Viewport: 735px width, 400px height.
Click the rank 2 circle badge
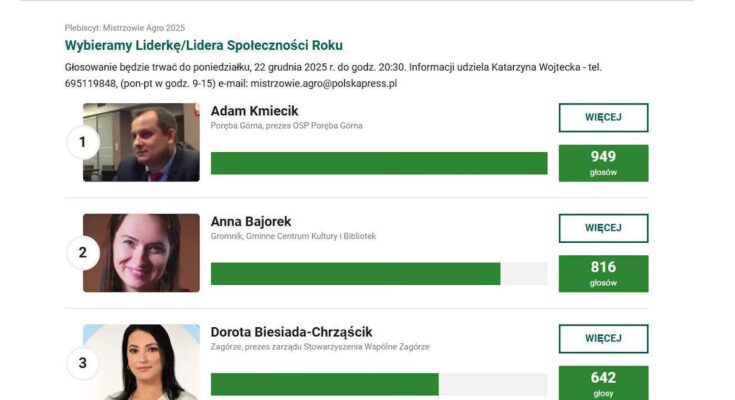point(82,253)
